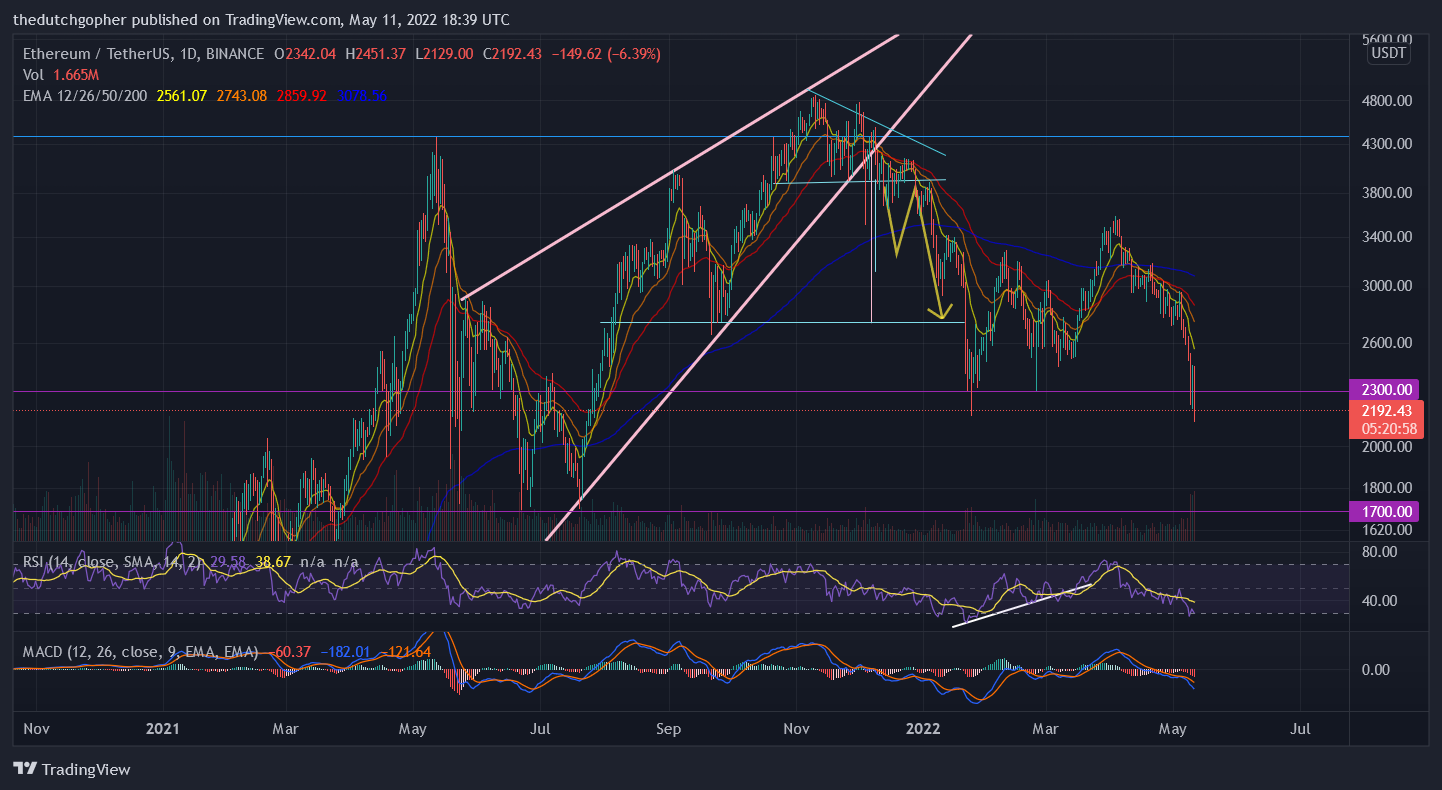Click the yellow EMA value 2561.07
The height and width of the screenshot is (790, 1442).
[181, 95]
